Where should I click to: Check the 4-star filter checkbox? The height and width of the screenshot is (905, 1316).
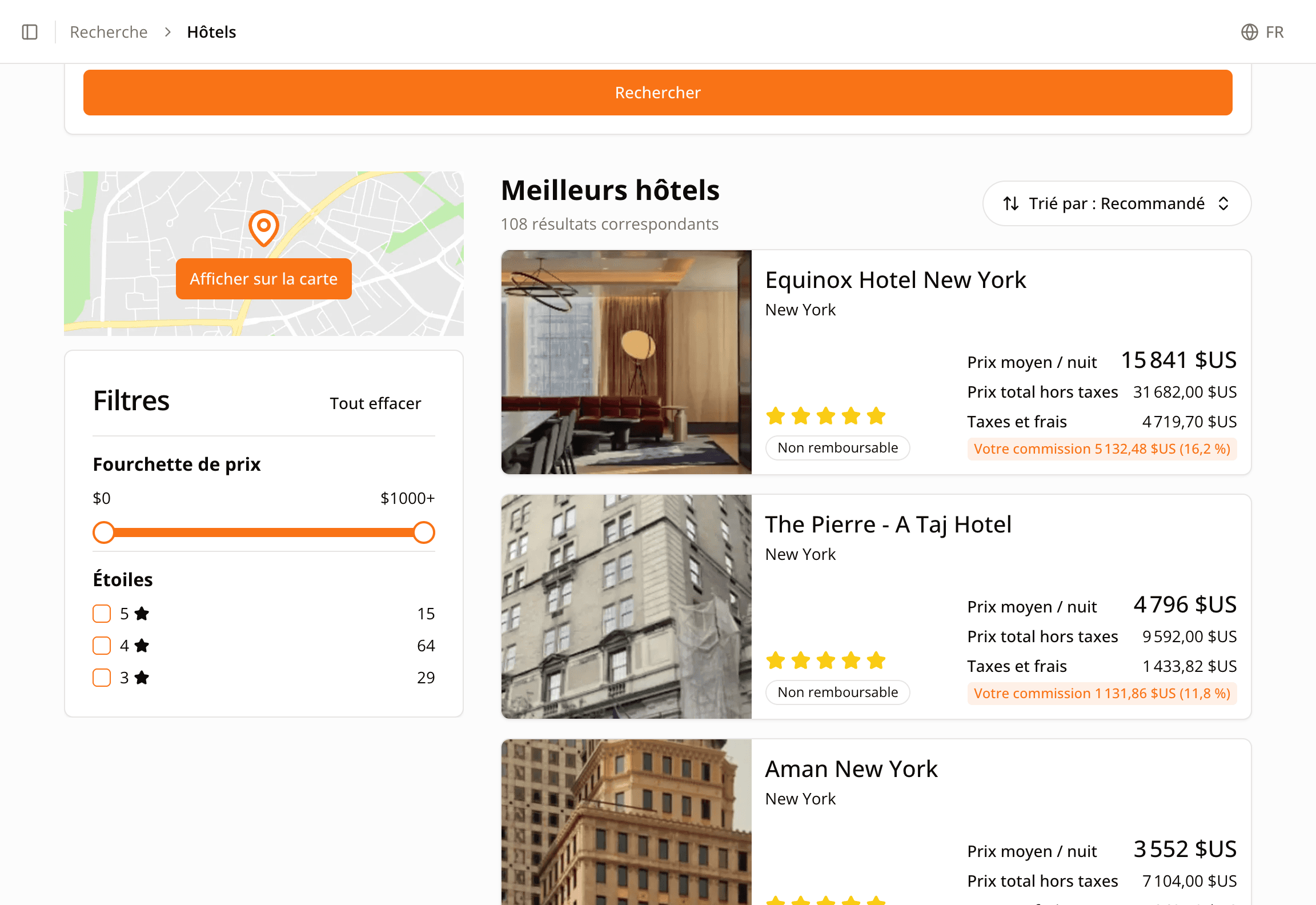(x=102, y=646)
